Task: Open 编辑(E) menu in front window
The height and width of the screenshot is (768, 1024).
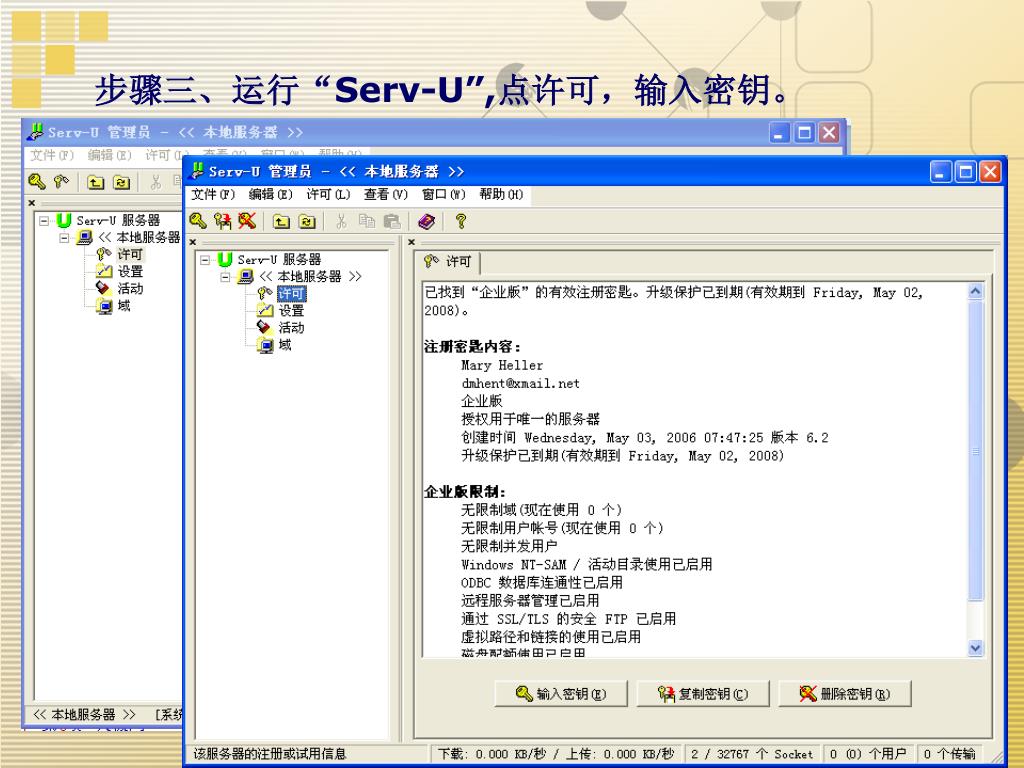Action: [270, 195]
